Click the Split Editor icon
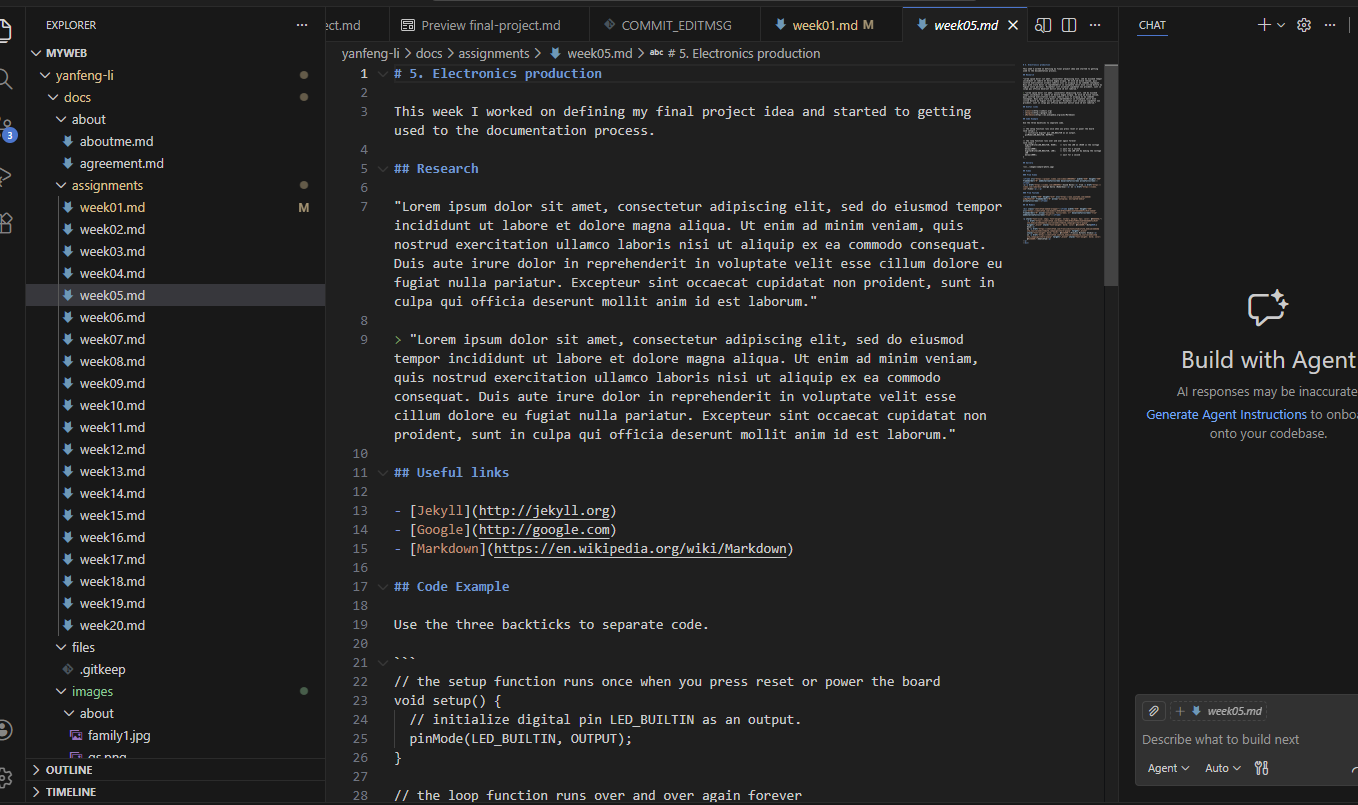 [x=1068, y=24]
